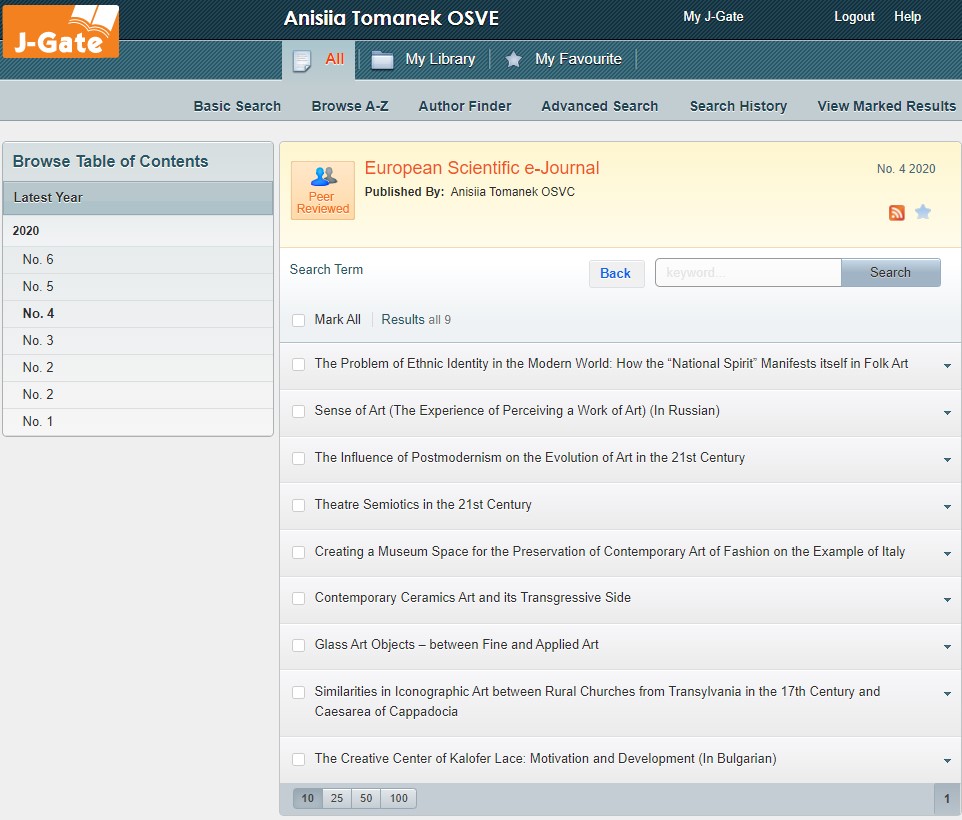Expand the Kalofer Lace article arrow
This screenshot has width=962, height=820.
pos(947,760)
